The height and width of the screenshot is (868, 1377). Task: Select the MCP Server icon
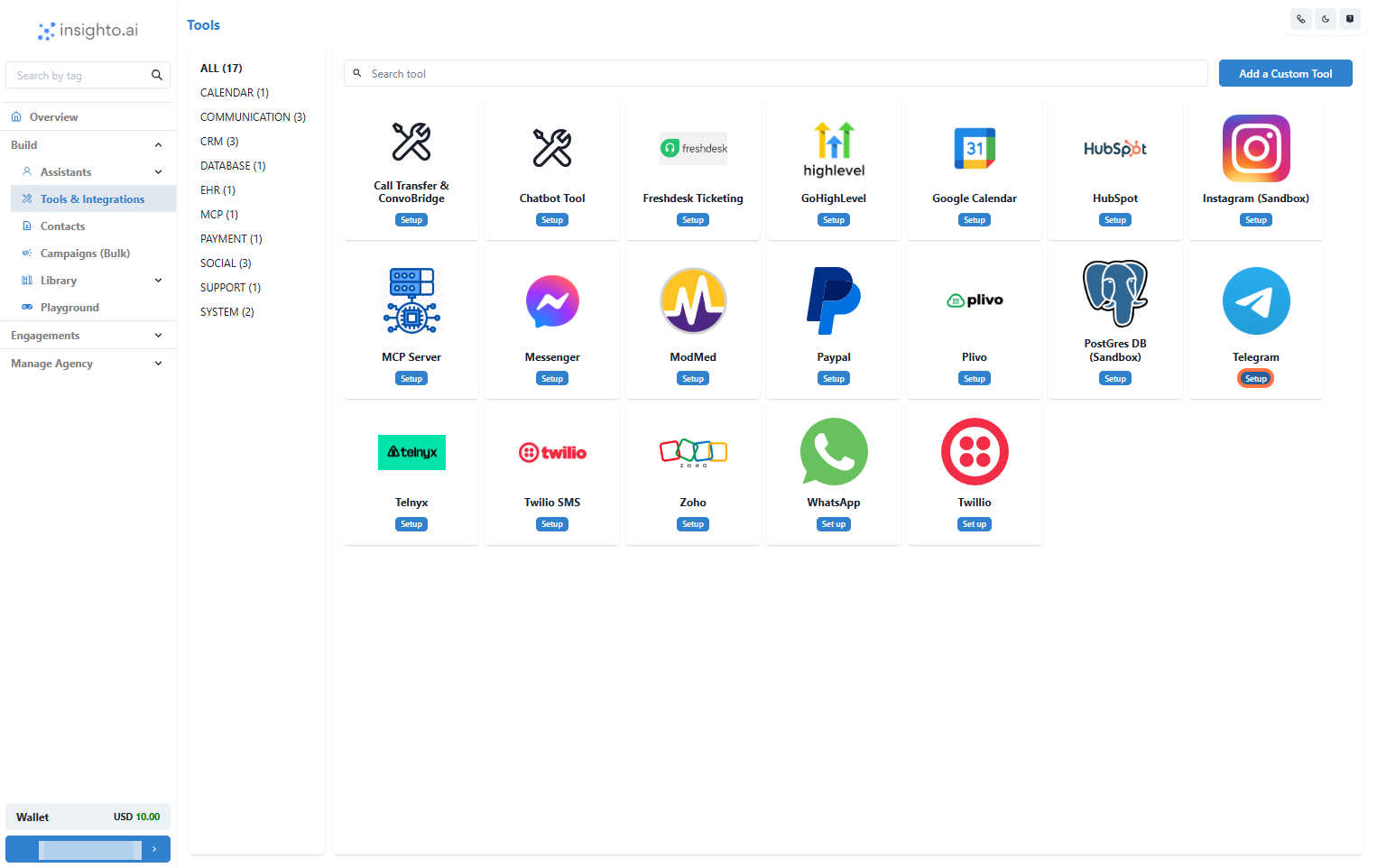pyautogui.click(x=411, y=300)
